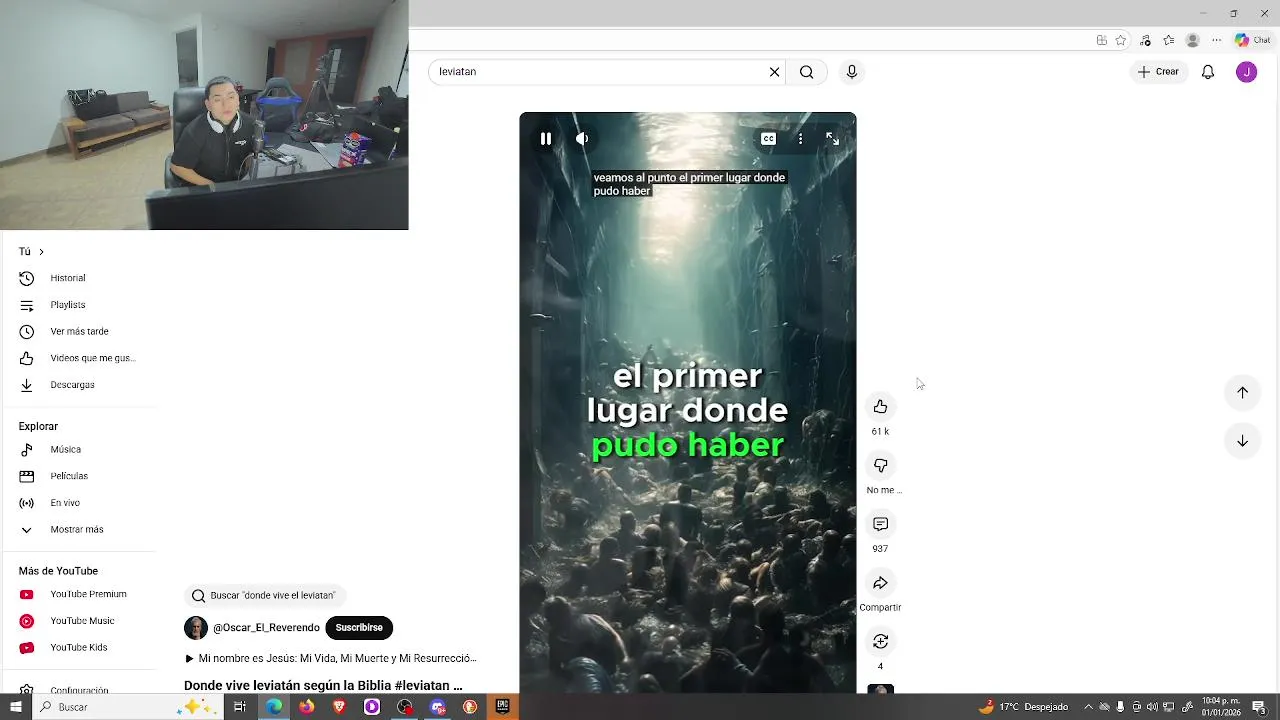1280x720 pixels.
Task: Open Firefox from the taskbar
Action: point(306,707)
